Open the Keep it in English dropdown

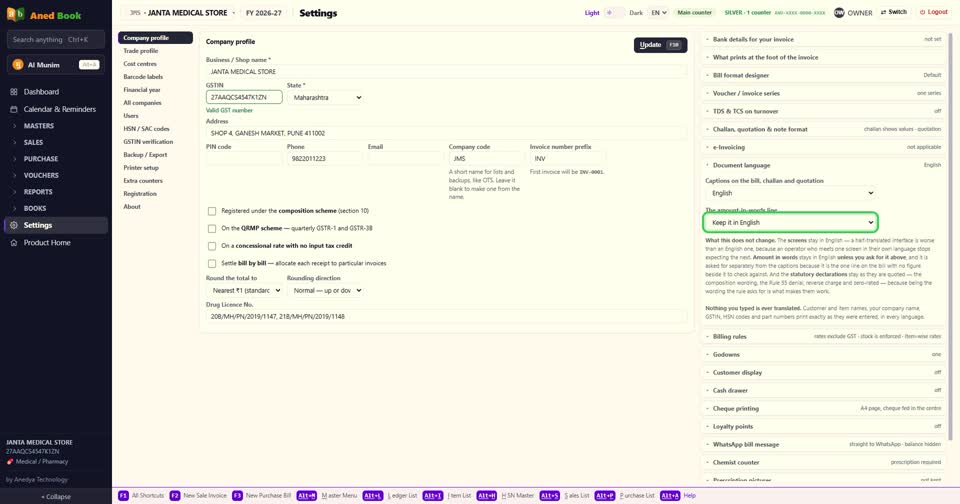(790, 222)
